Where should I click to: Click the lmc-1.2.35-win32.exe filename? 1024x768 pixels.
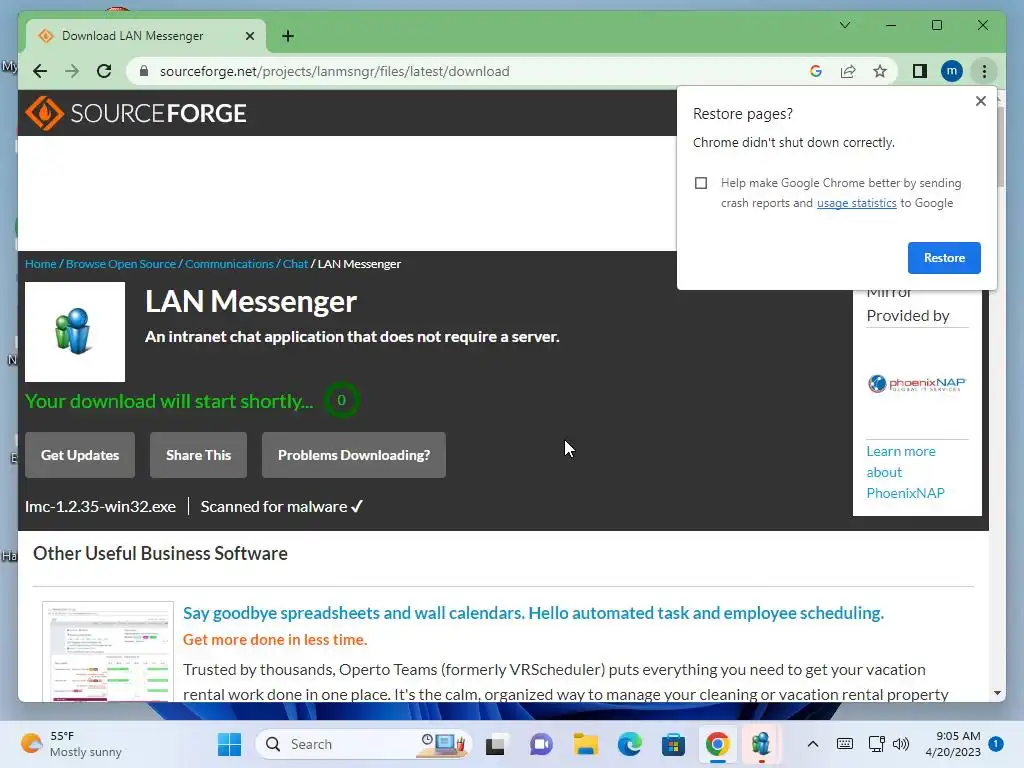pyautogui.click(x=100, y=507)
